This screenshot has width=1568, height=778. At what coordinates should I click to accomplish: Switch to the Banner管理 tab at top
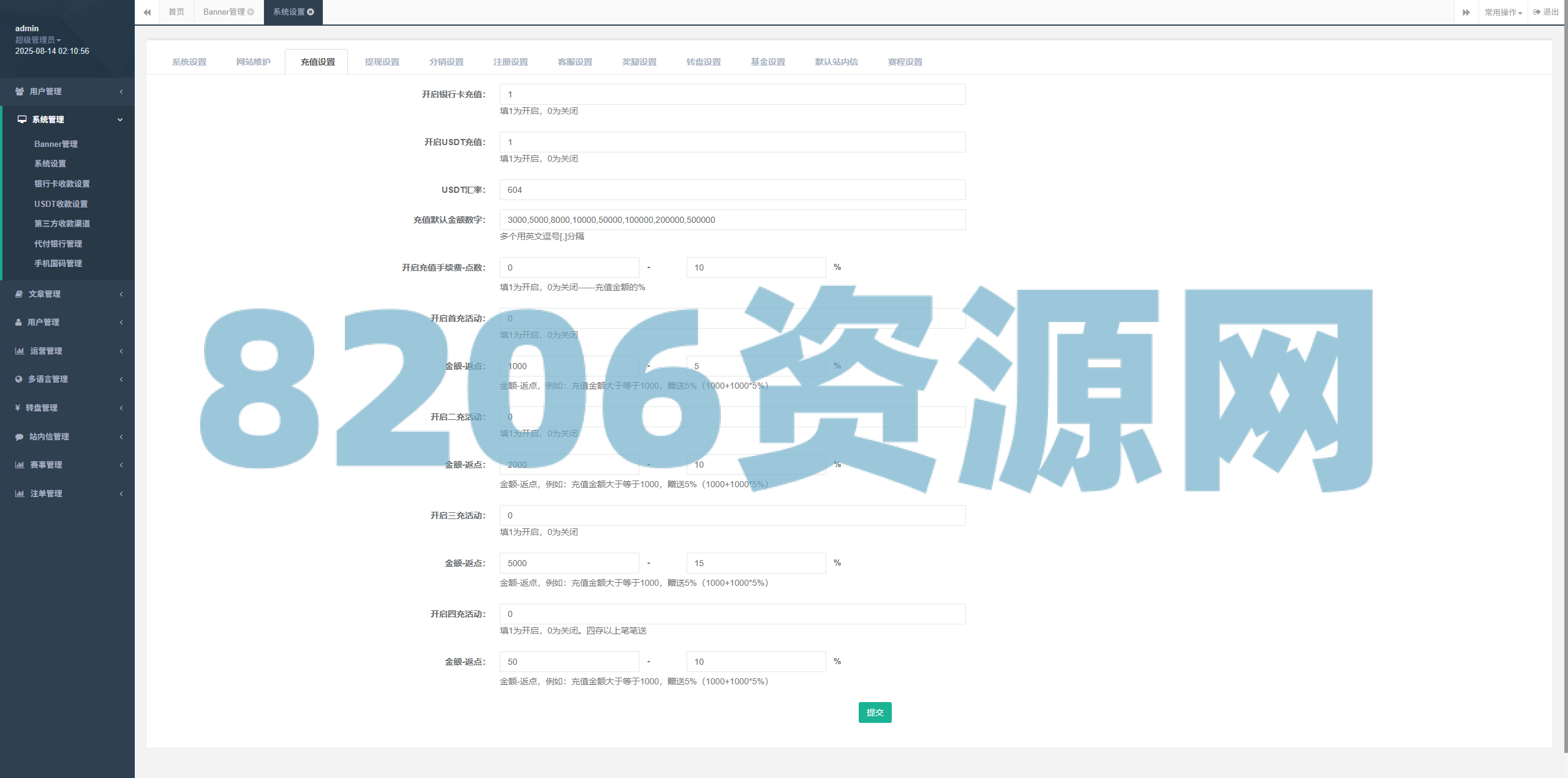(224, 12)
